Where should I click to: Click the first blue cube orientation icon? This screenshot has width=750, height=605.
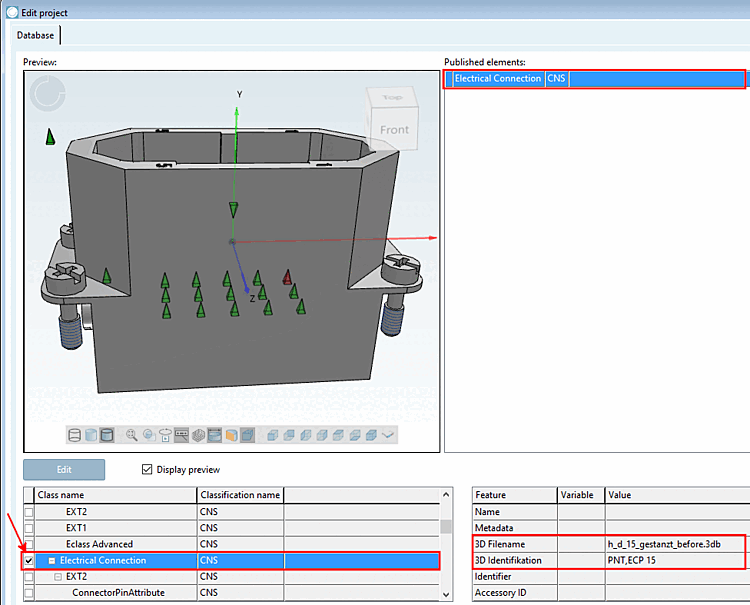coord(272,435)
